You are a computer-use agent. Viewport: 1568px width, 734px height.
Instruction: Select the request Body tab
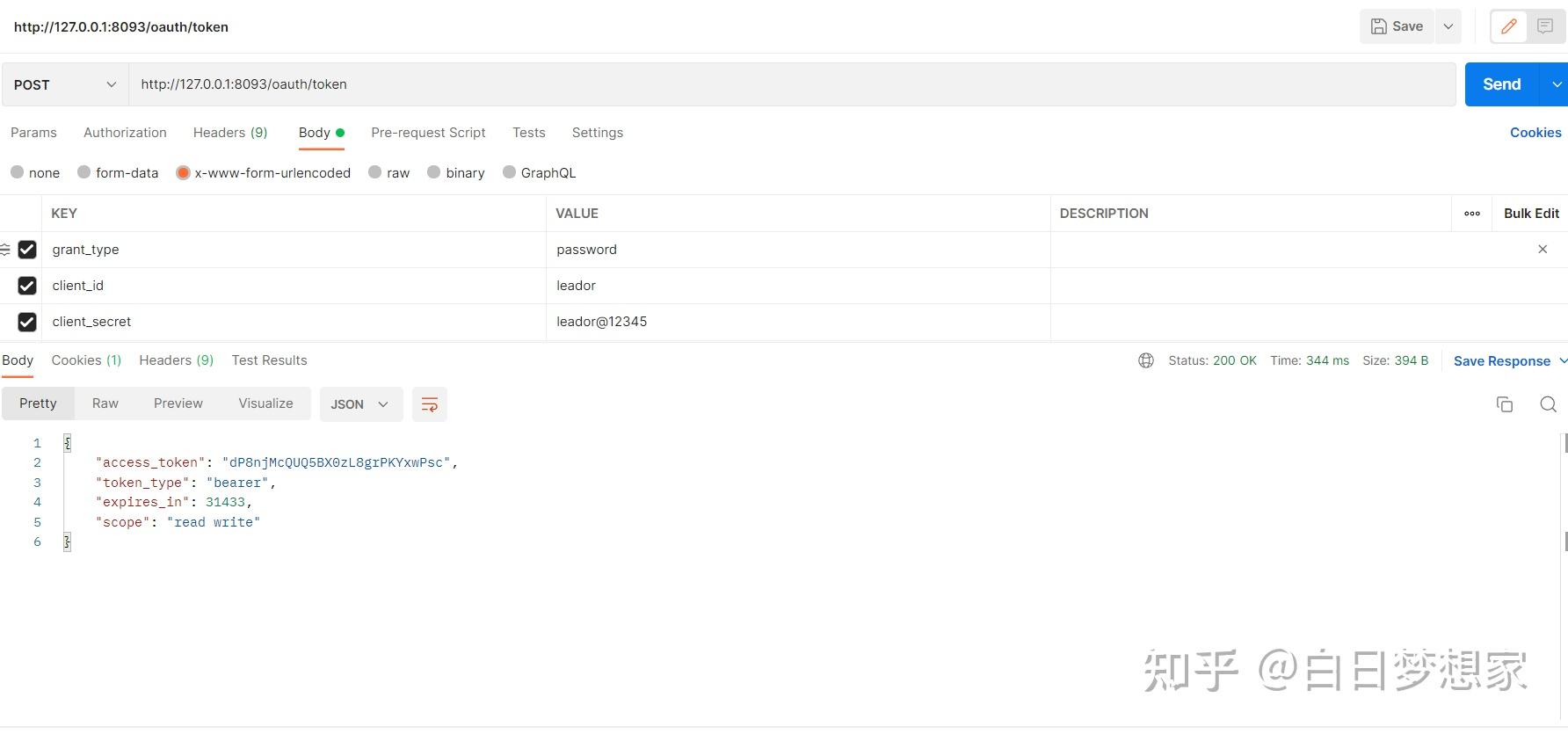pyautogui.click(x=322, y=133)
